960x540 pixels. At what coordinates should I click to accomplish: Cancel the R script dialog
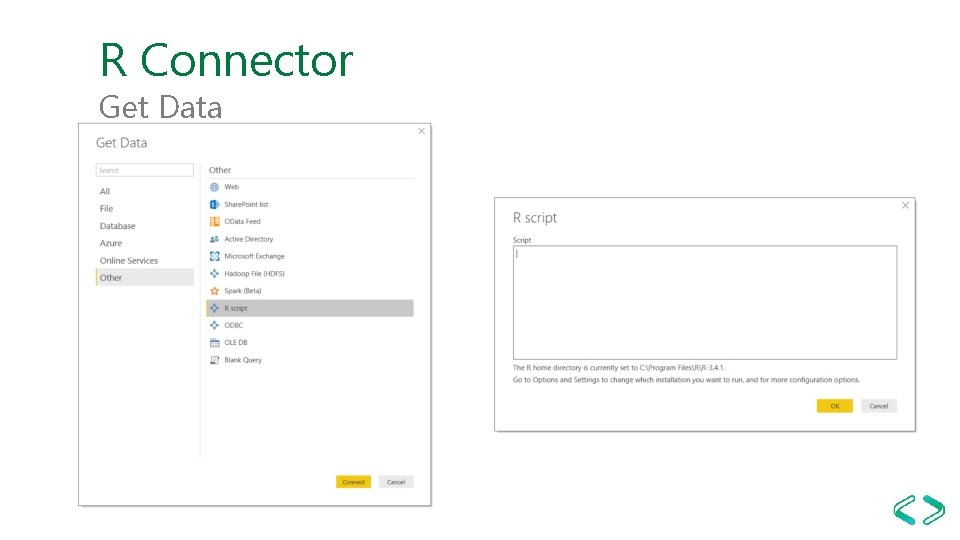coord(879,406)
